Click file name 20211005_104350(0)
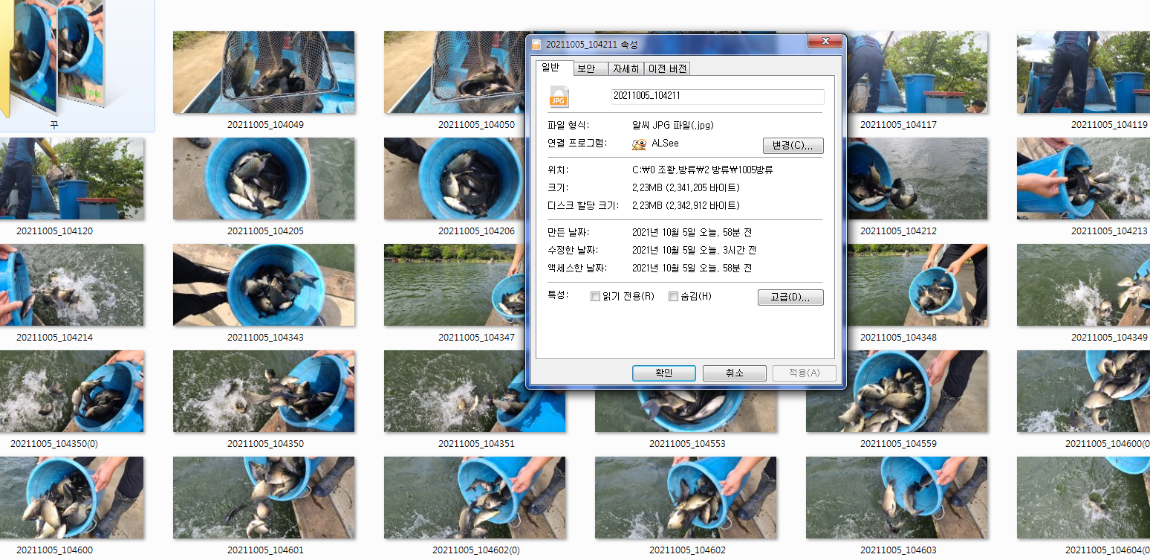The height and width of the screenshot is (560, 1150). pyautogui.click(x=54, y=443)
